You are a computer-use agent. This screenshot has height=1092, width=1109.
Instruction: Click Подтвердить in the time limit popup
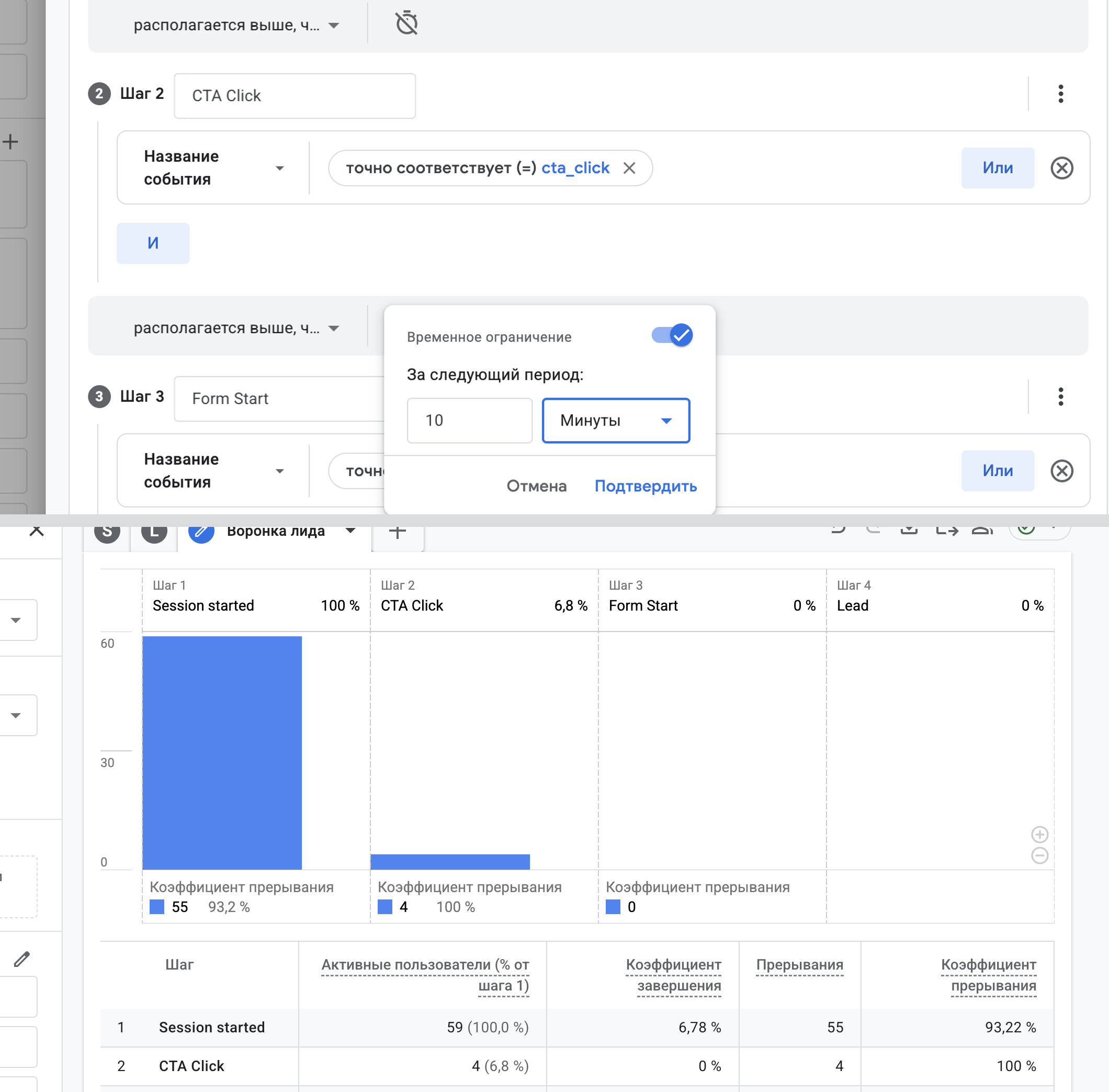(646, 487)
